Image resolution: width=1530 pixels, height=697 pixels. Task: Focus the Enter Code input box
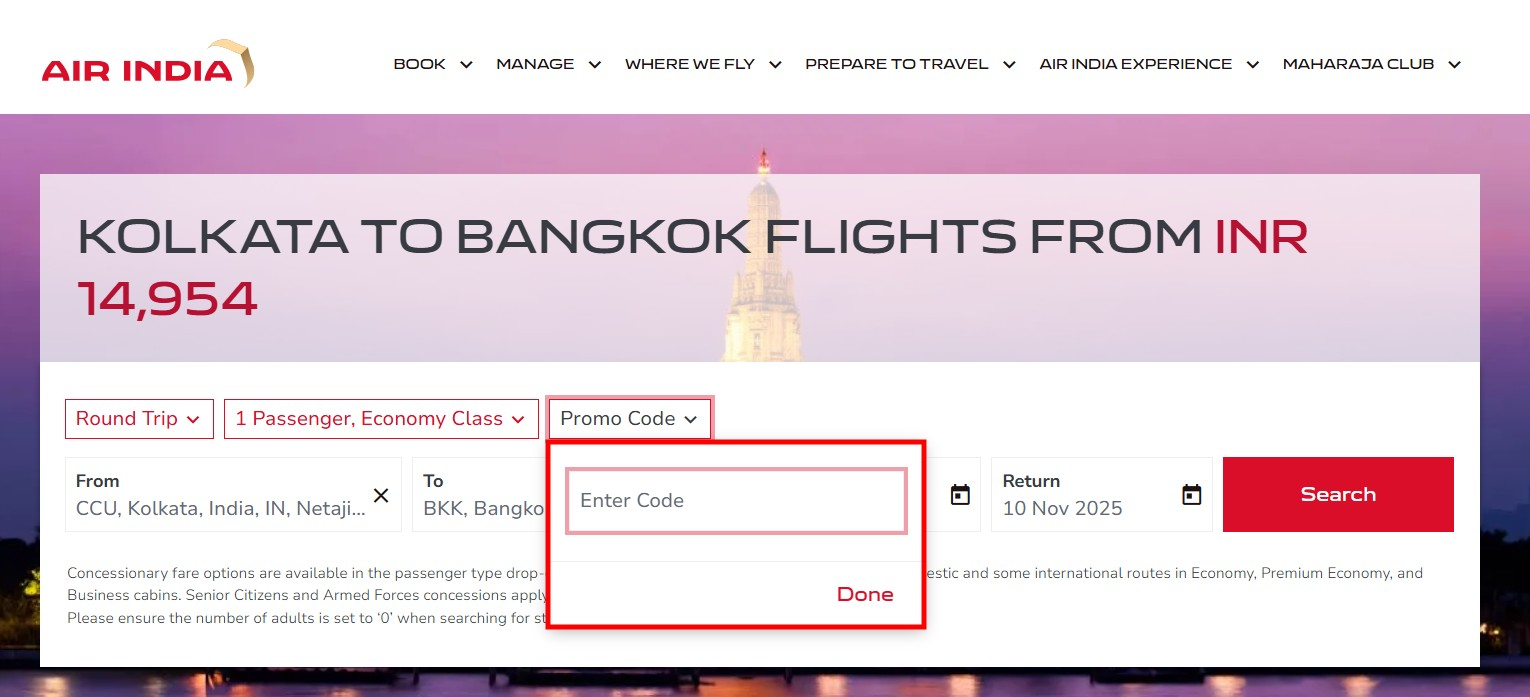click(x=736, y=500)
